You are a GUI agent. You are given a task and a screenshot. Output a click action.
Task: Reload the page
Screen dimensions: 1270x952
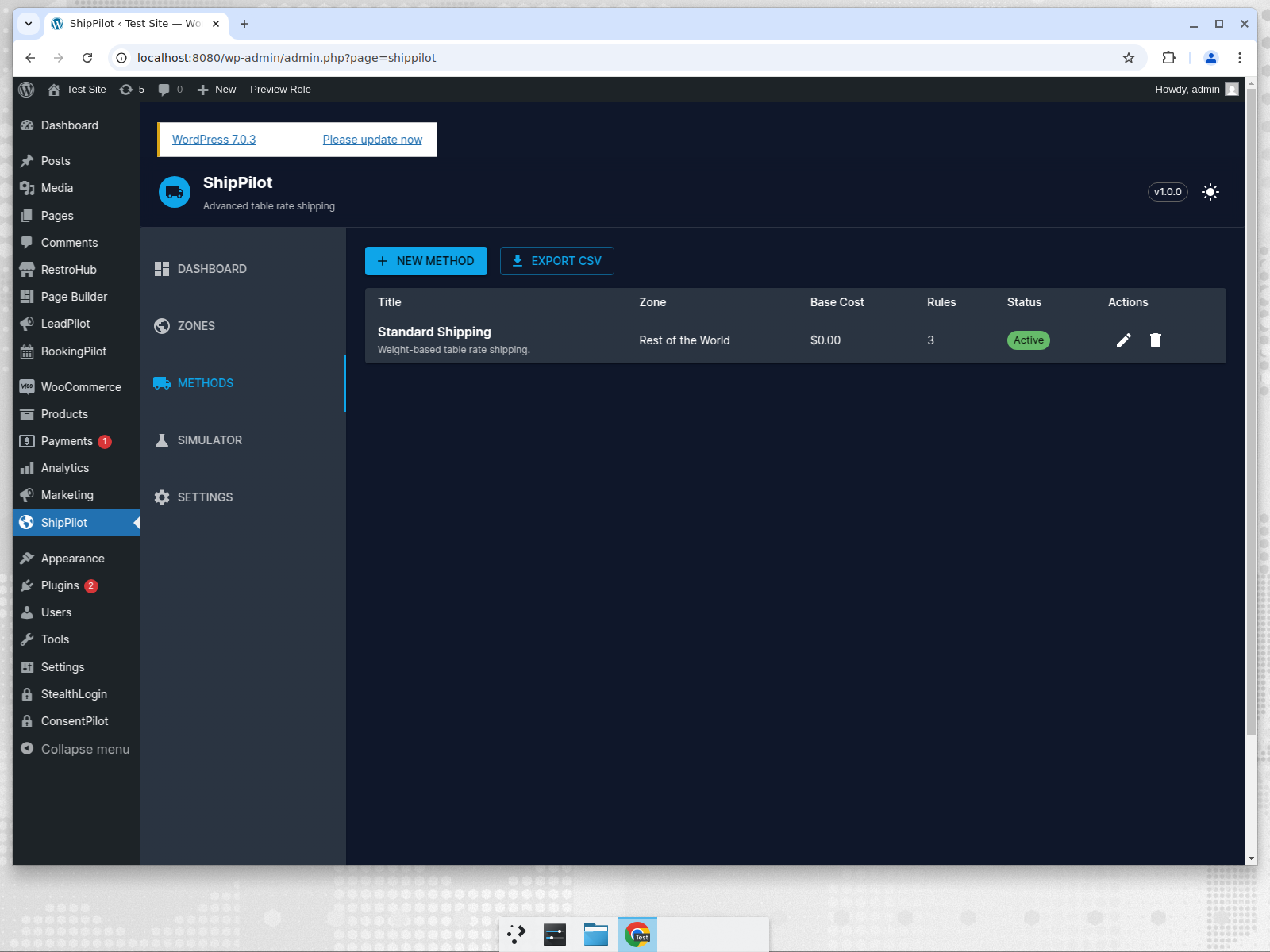(x=87, y=58)
